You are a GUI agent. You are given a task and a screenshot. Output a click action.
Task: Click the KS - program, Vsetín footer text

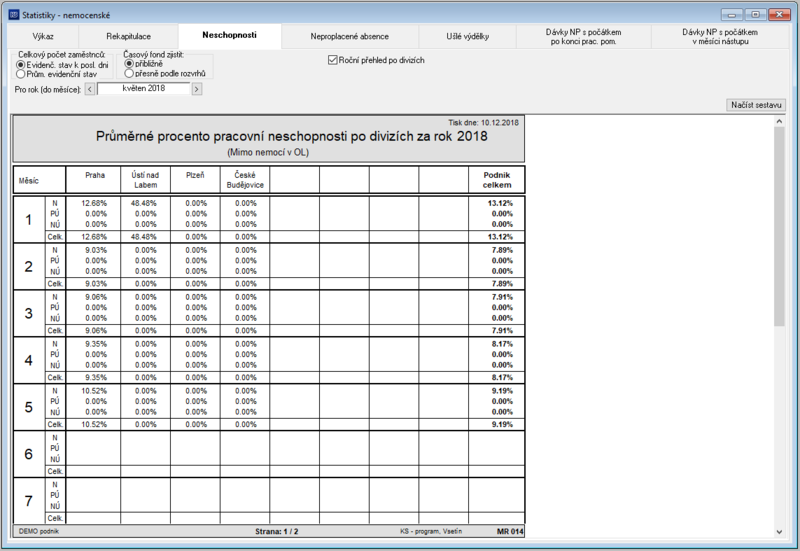click(431, 531)
